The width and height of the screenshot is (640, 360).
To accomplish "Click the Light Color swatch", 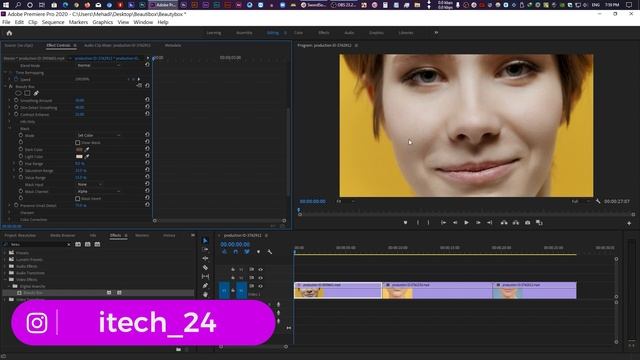I will coord(79,156).
